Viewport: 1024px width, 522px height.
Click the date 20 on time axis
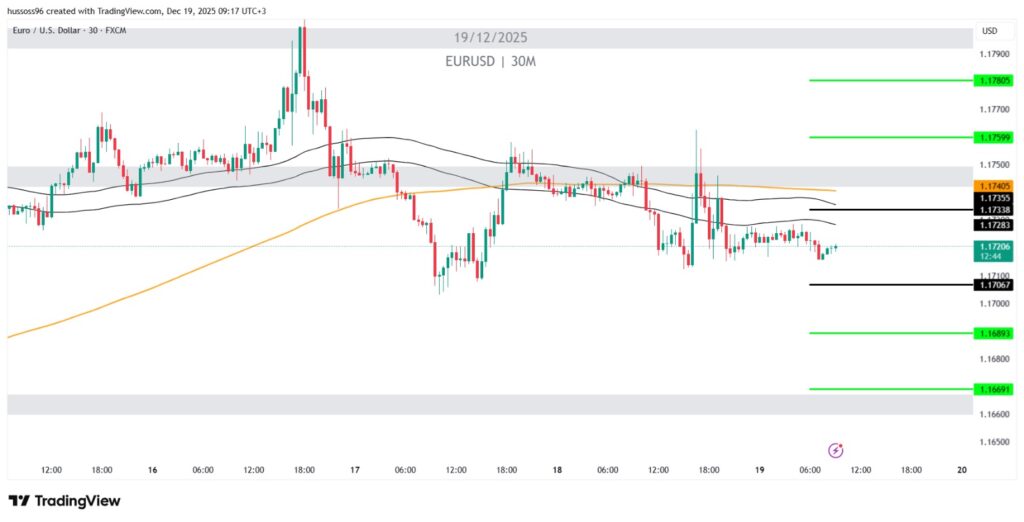[961, 469]
